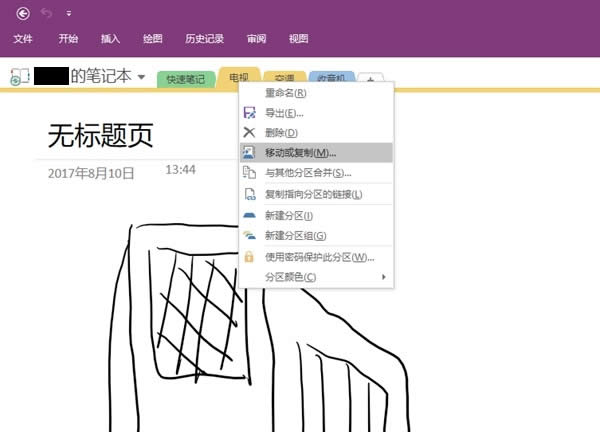Click the 新建分区 section icon
Image resolution: width=600 pixels, height=432 pixels.
click(x=250, y=215)
